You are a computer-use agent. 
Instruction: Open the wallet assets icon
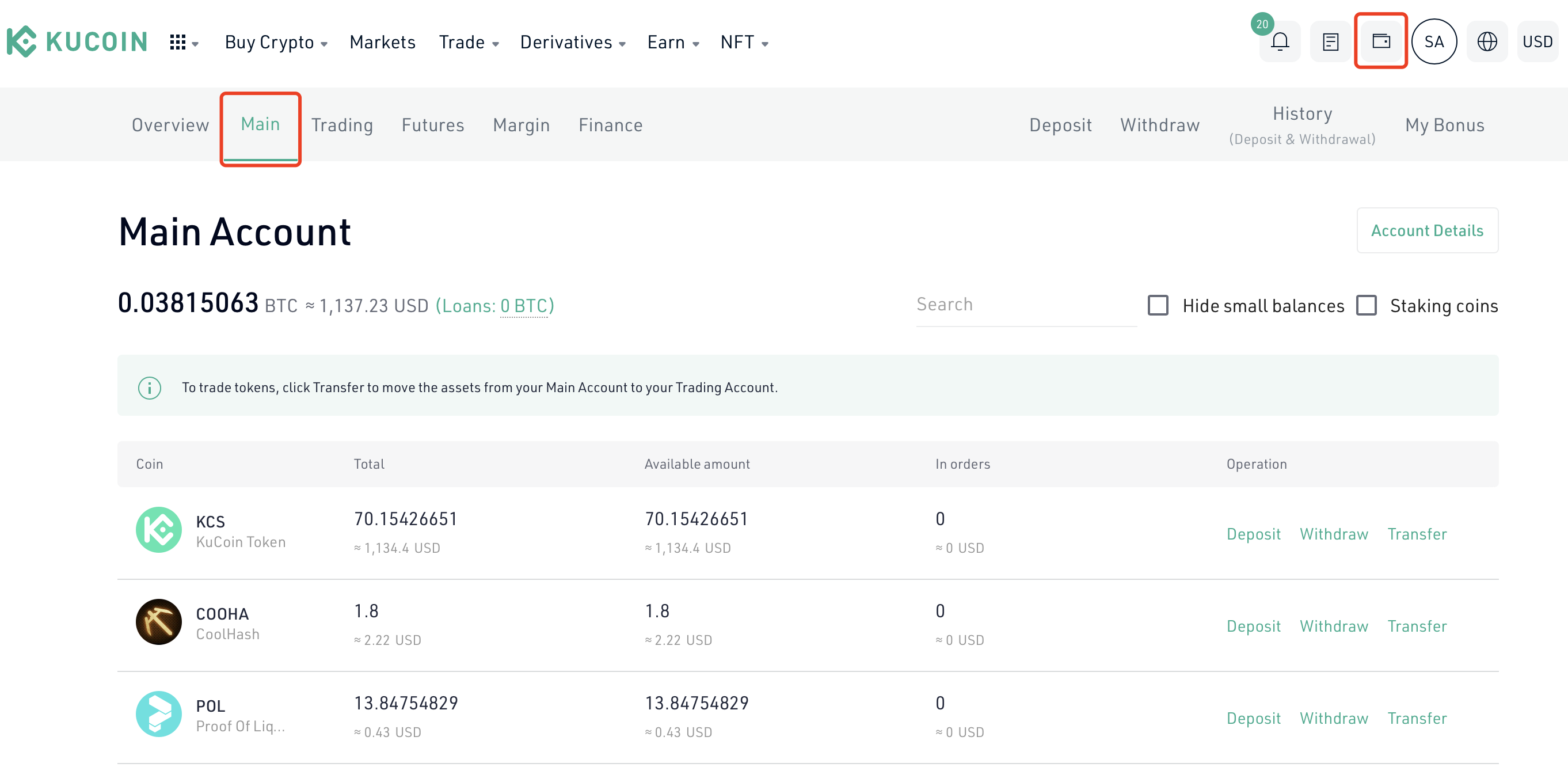tap(1381, 41)
